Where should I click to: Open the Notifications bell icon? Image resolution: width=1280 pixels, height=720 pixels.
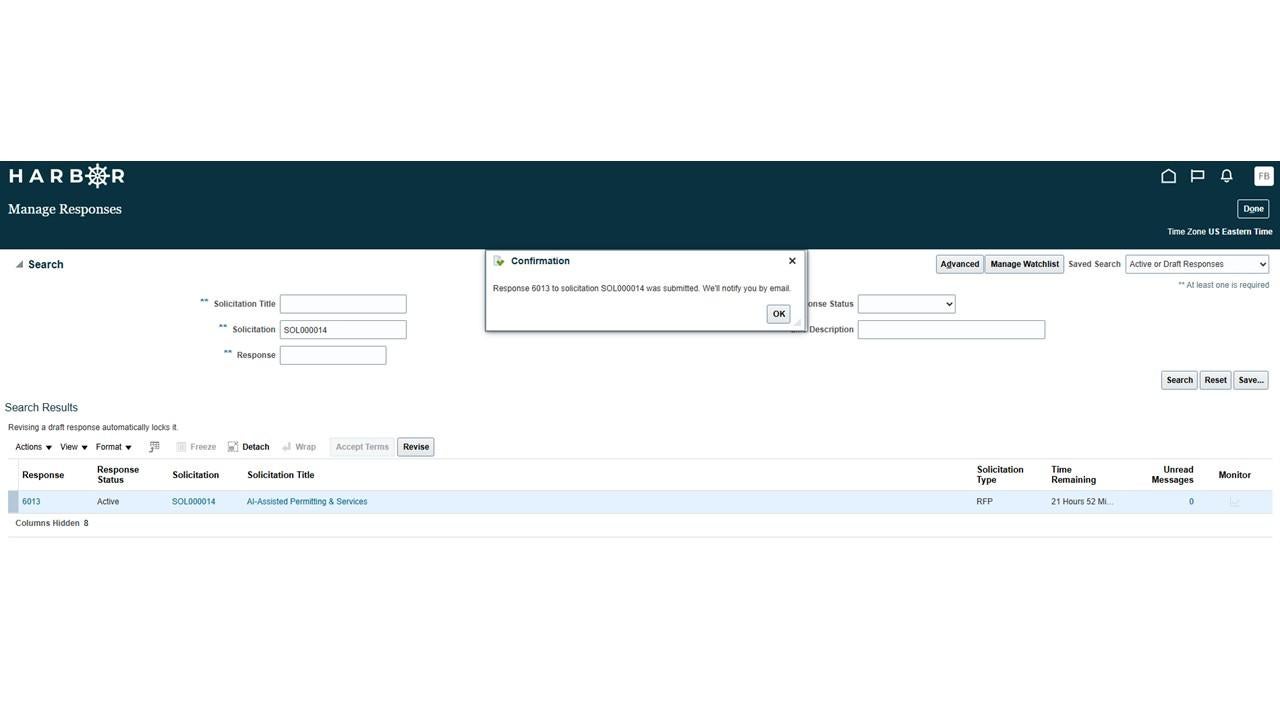pyautogui.click(x=1226, y=176)
